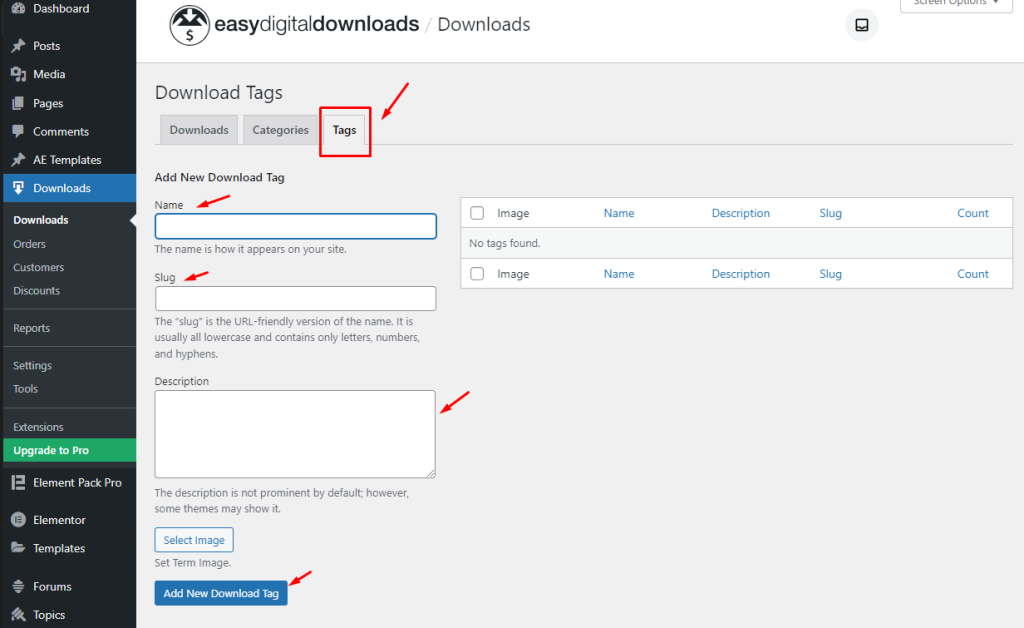Tick the select-all checkbox in table footer
Image resolution: width=1024 pixels, height=628 pixels.
pyautogui.click(x=477, y=274)
